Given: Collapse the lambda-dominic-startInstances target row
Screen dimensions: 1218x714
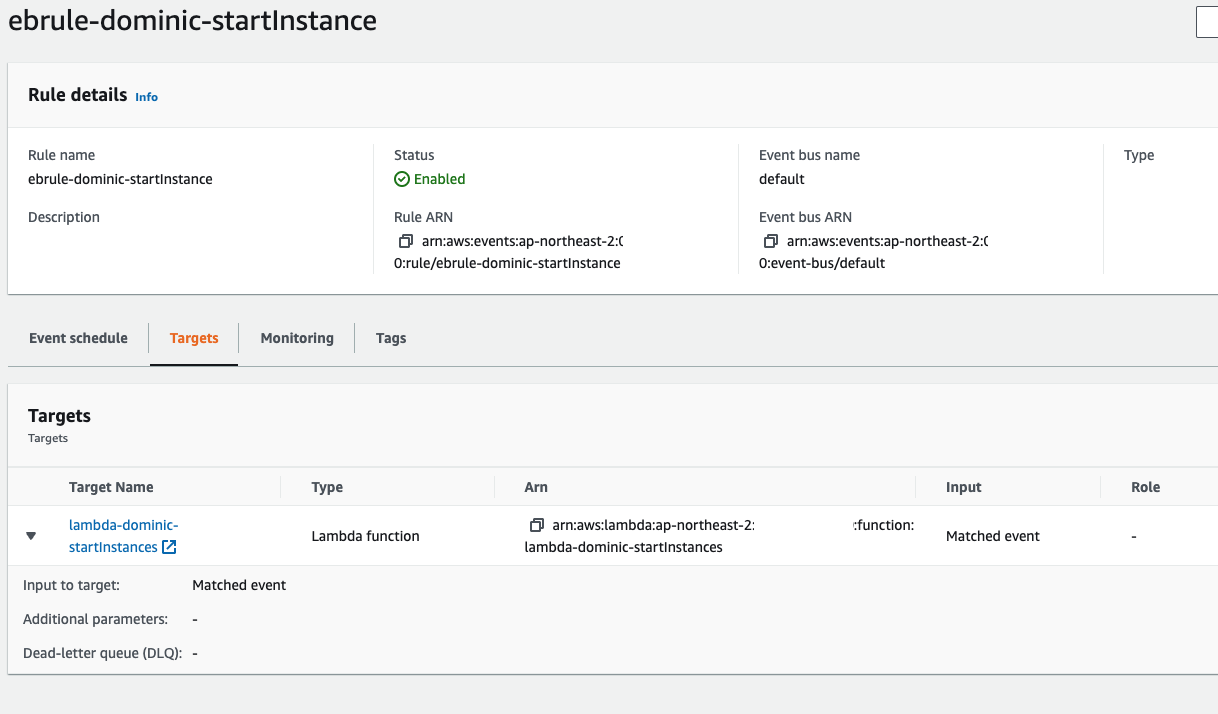Looking at the screenshot, I should 31,536.
